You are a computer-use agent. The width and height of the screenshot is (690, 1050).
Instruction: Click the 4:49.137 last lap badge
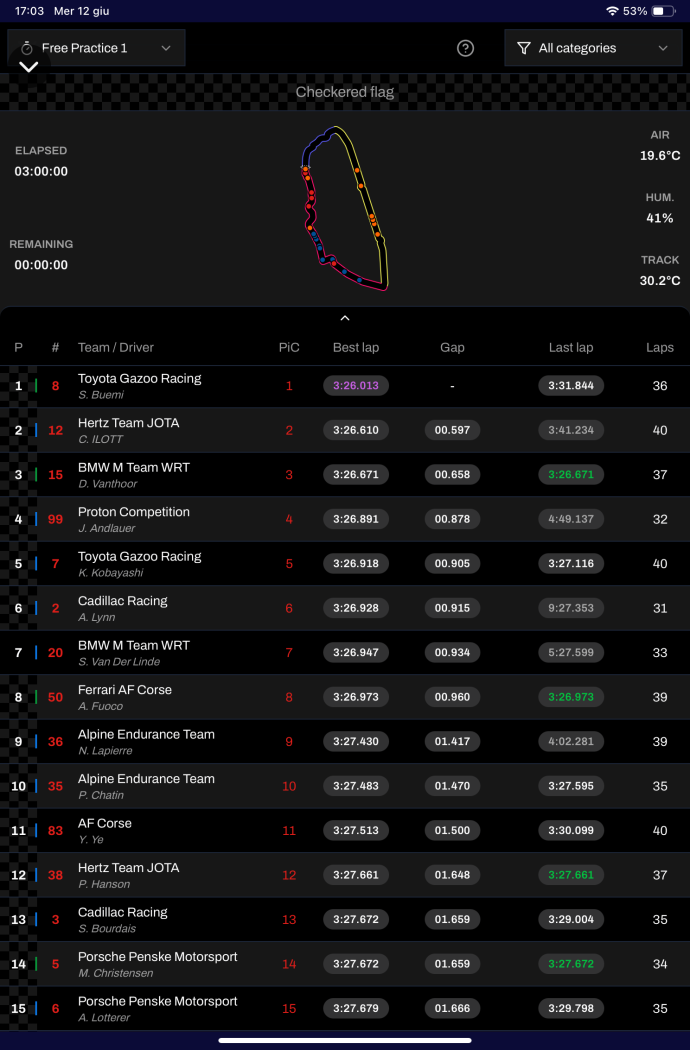tap(571, 519)
